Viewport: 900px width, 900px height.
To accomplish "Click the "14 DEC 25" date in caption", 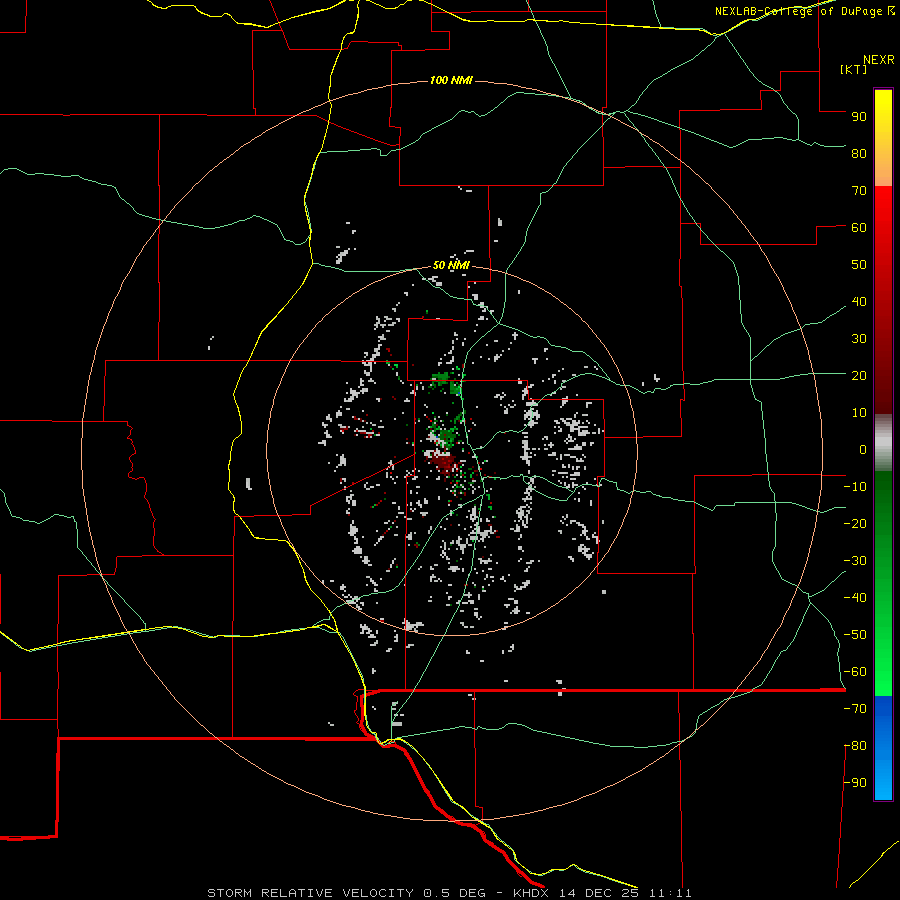I will pyautogui.click(x=599, y=893).
